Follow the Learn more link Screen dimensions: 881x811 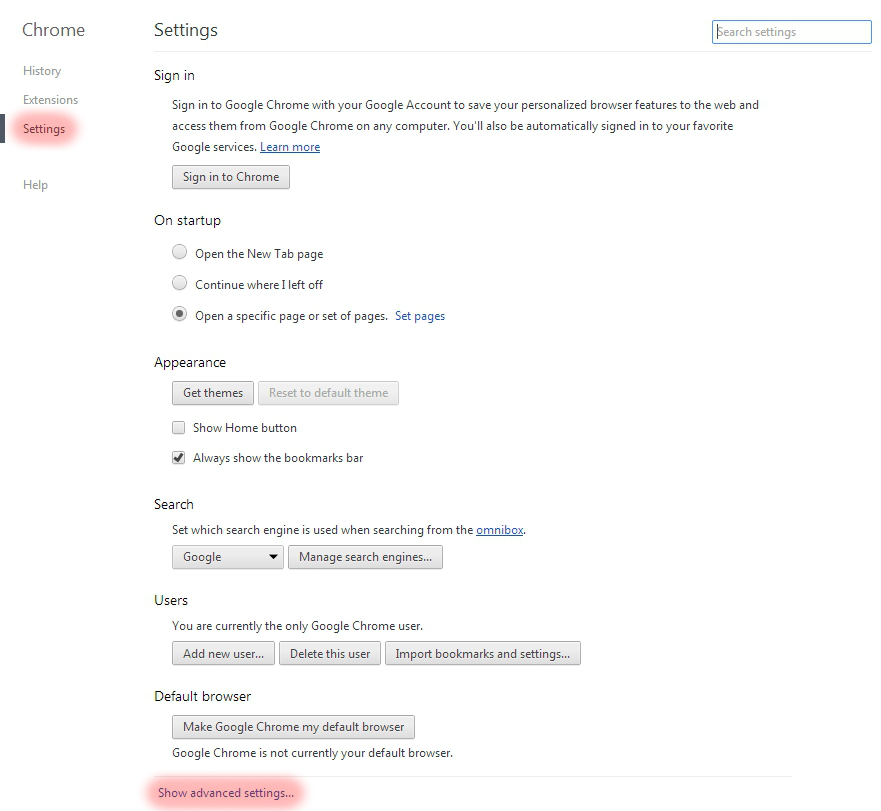[290, 147]
